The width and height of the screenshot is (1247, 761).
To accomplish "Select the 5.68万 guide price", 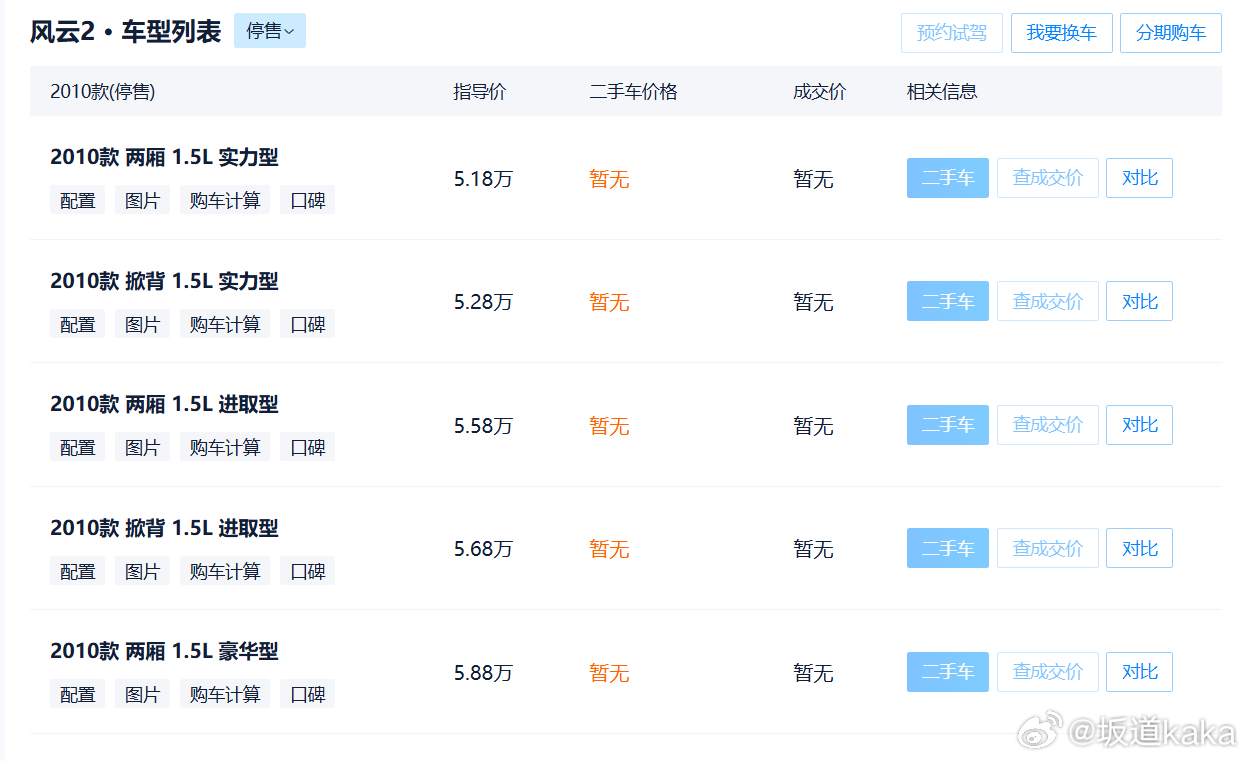I will coord(483,549).
